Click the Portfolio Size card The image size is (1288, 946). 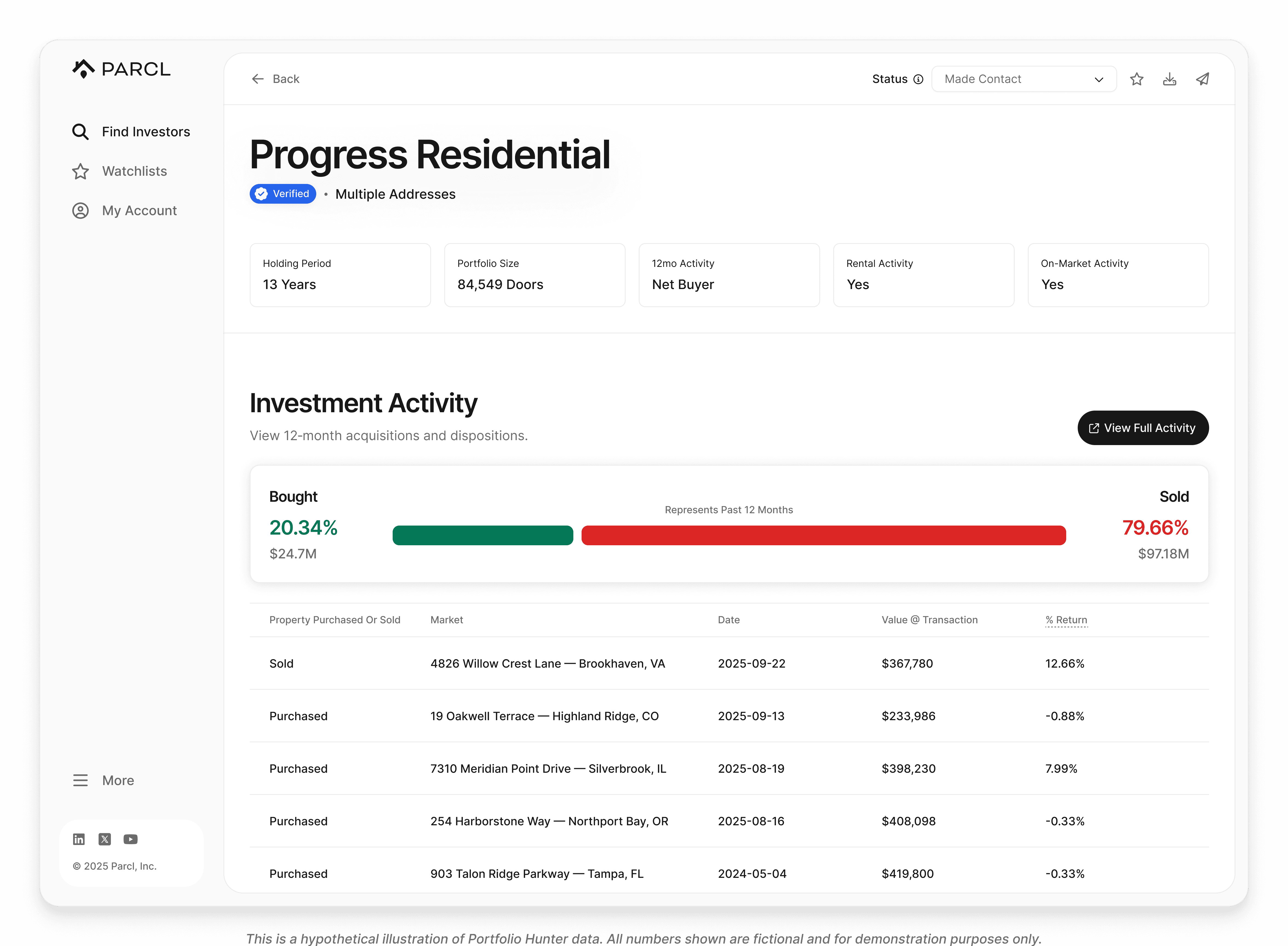click(535, 275)
